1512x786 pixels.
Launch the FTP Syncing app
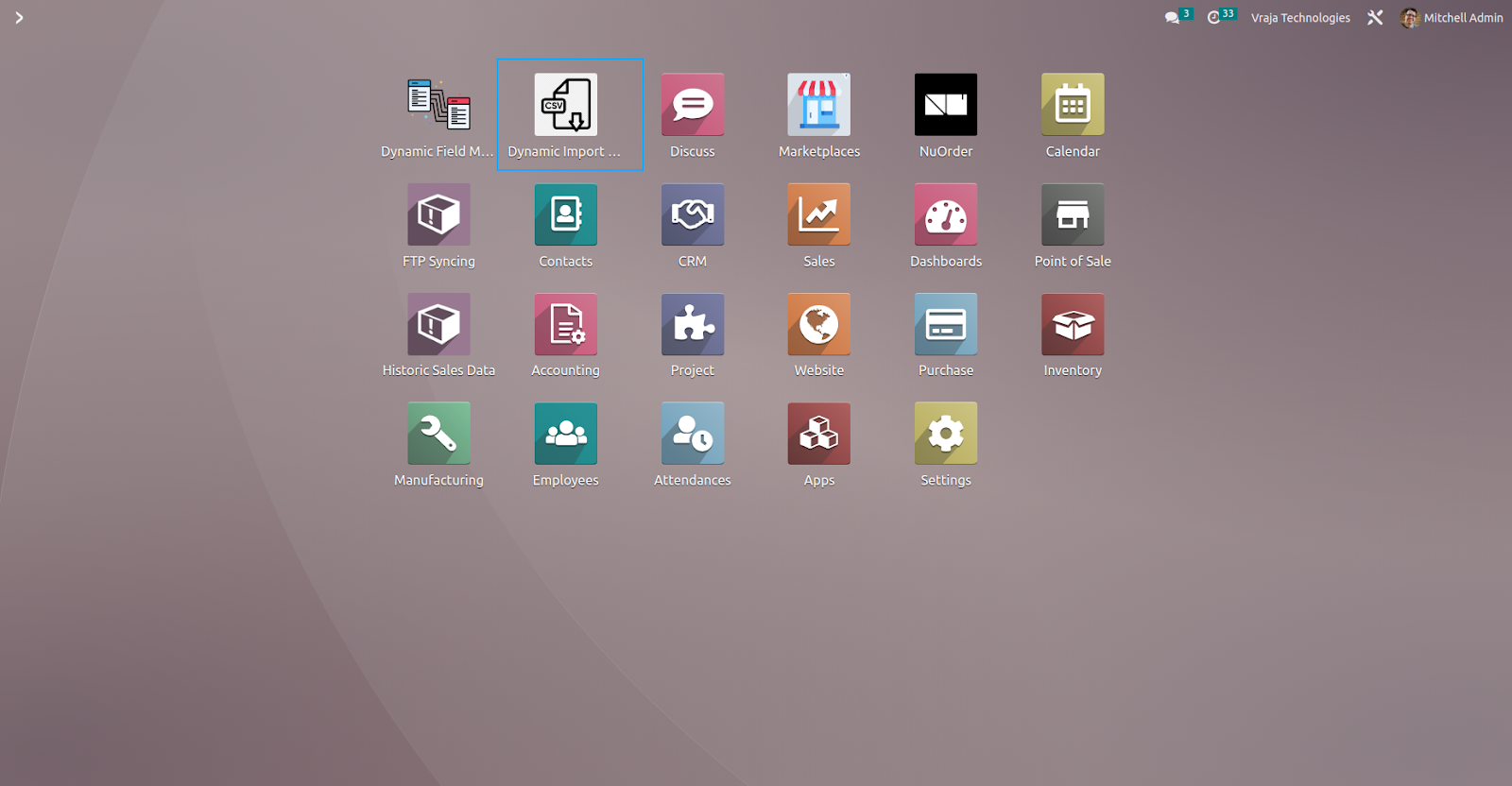pos(438,214)
